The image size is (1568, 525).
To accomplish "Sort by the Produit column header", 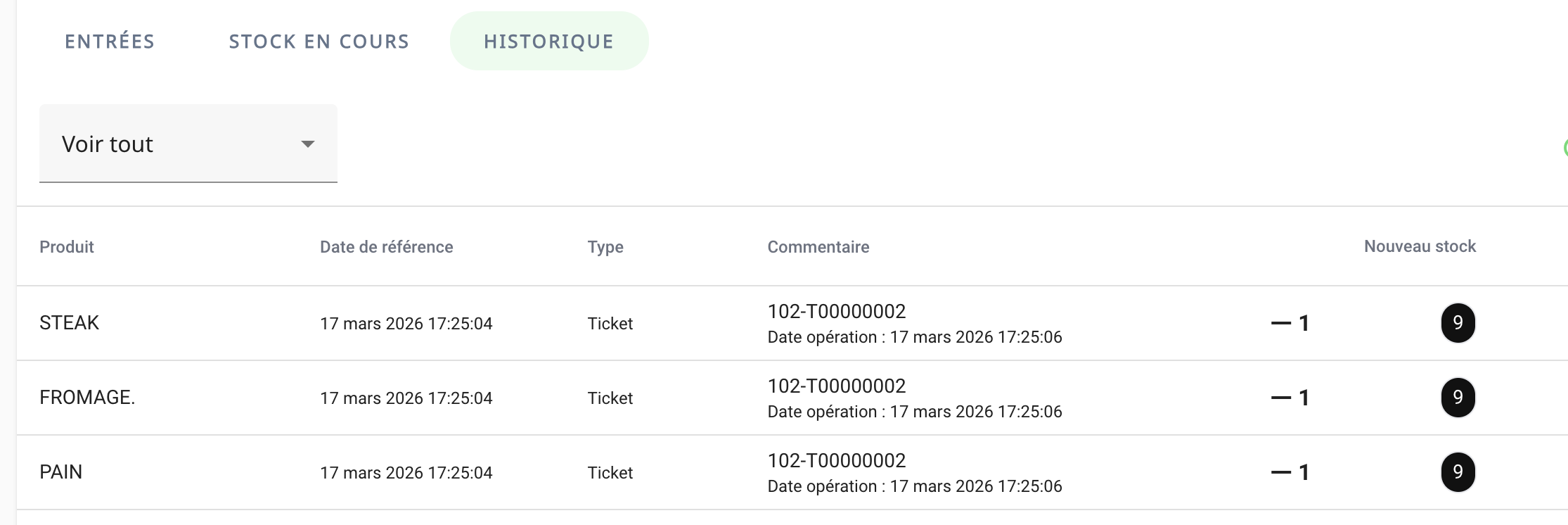I will pyautogui.click(x=67, y=247).
